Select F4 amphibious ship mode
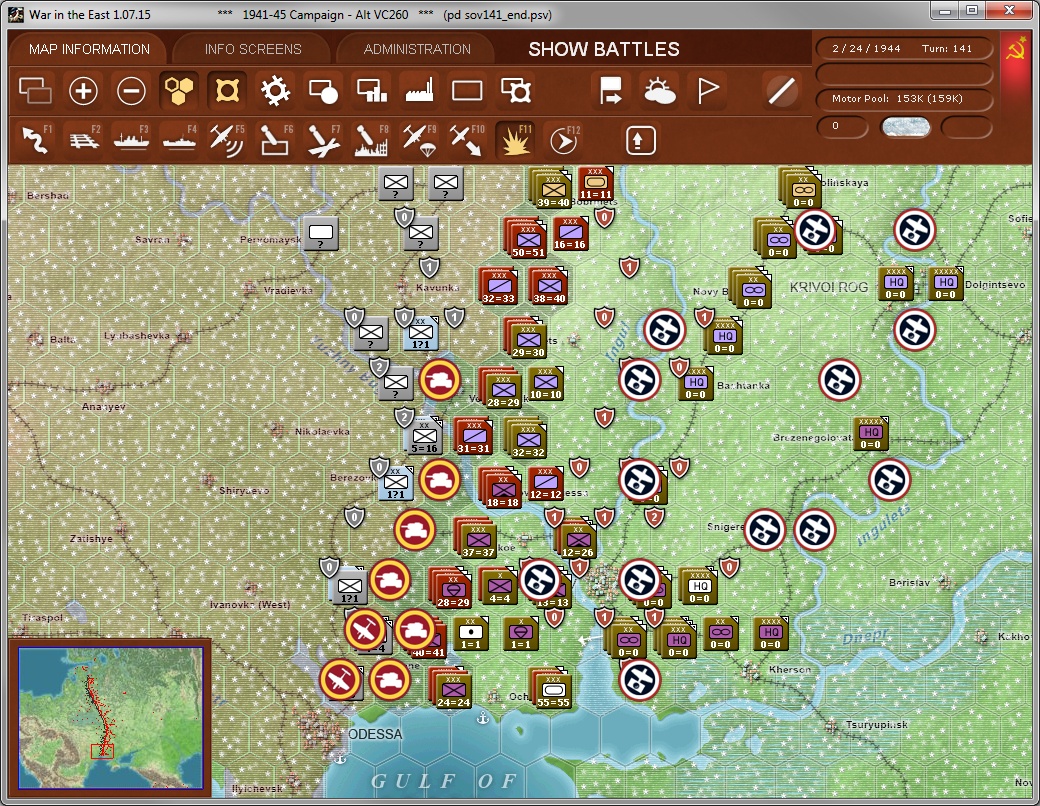Viewport: 1040px width, 806px height. 179,140
